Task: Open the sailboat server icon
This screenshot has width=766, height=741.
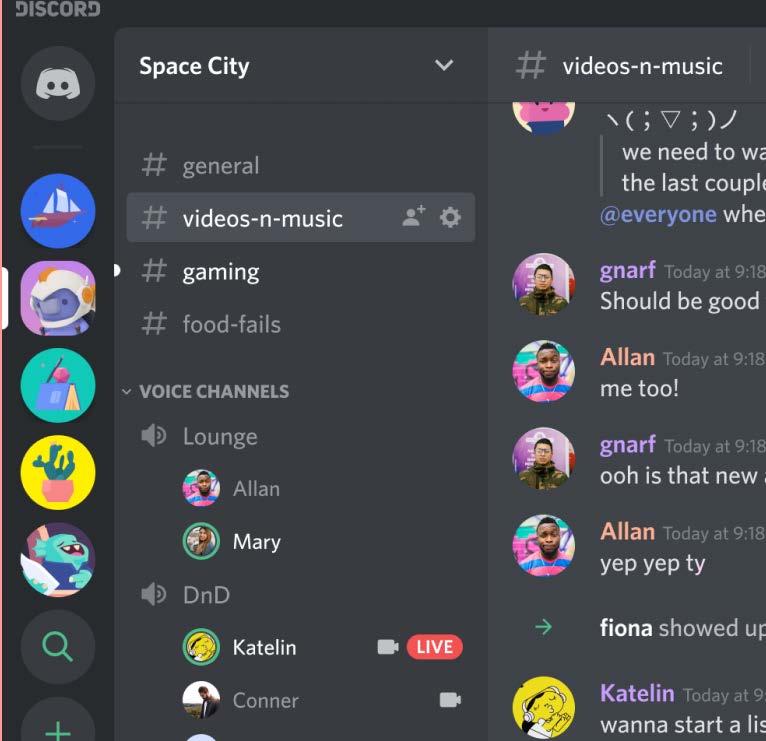Action: (x=58, y=211)
